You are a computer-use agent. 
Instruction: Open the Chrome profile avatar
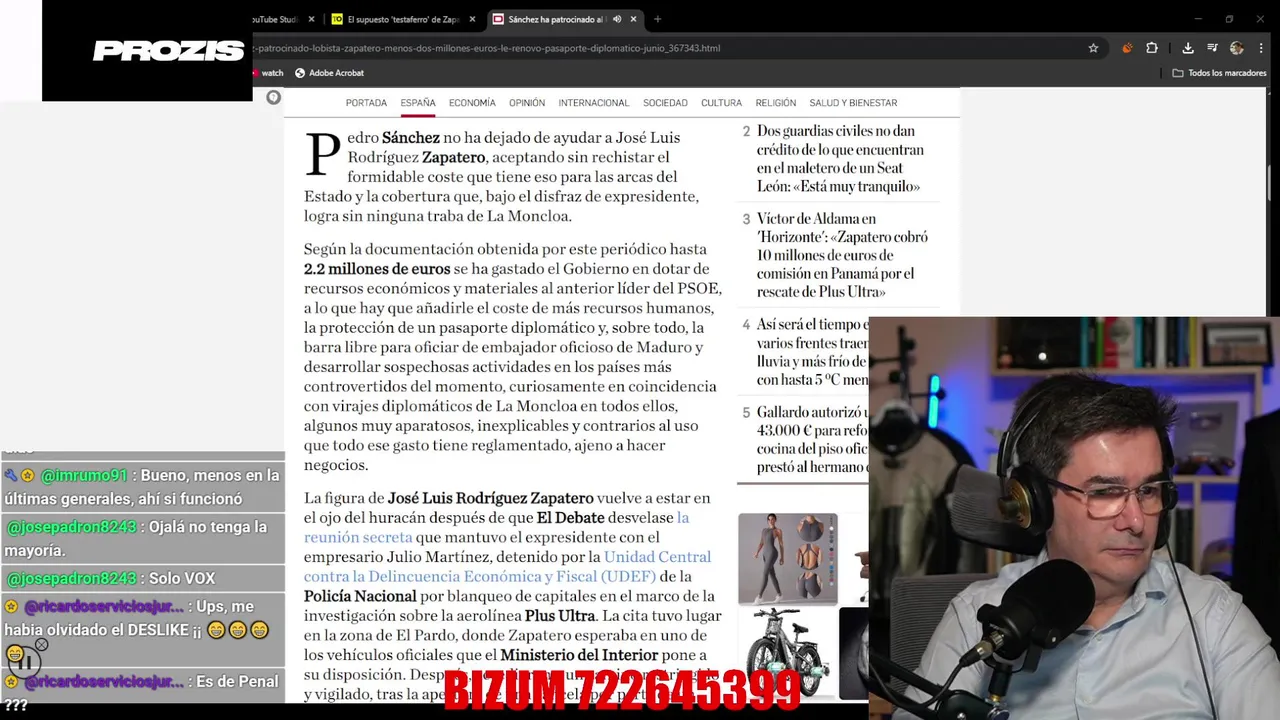pos(1237,48)
